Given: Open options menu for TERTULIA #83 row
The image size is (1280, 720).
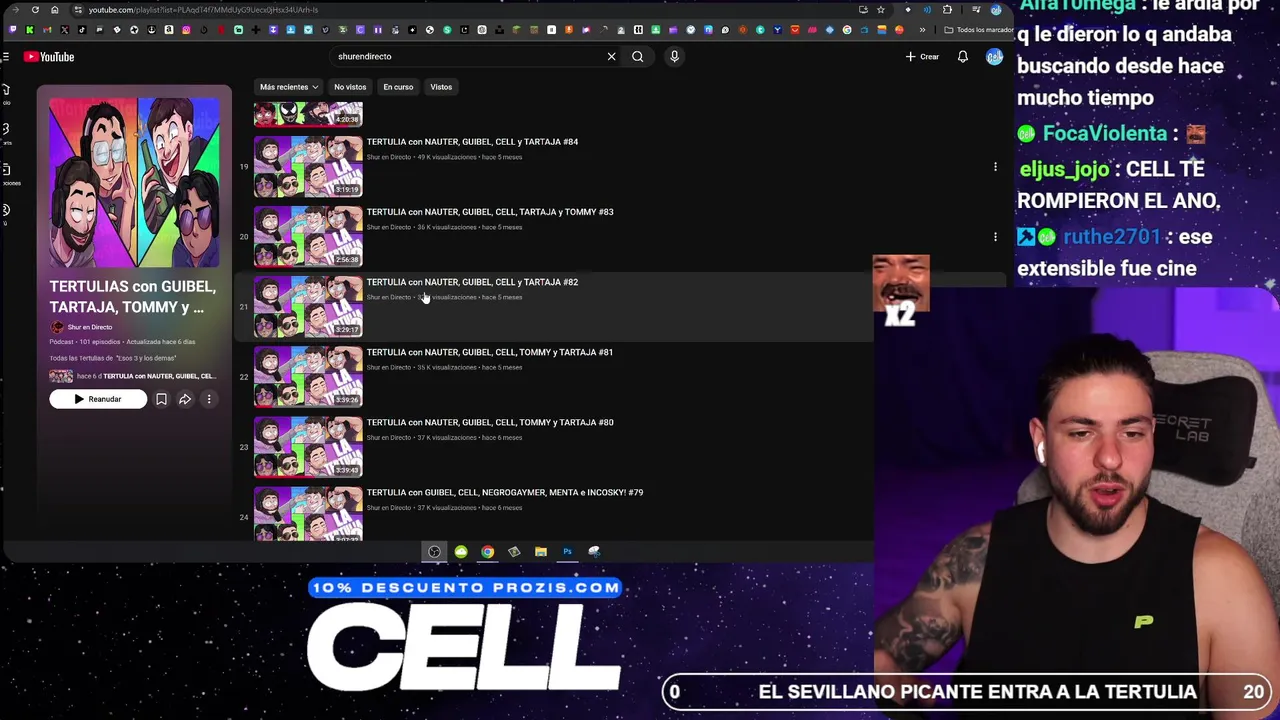Looking at the screenshot, I should pyautogui.click(x=995, y=237).
